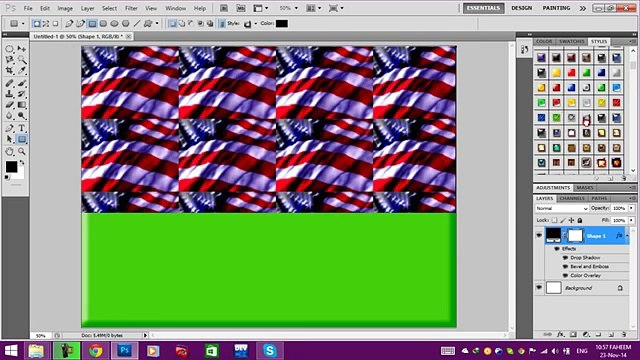Select the Rectangle shape tool in toolbox
The height and width of the screenshot is (360, 640).
pos(22,139)
